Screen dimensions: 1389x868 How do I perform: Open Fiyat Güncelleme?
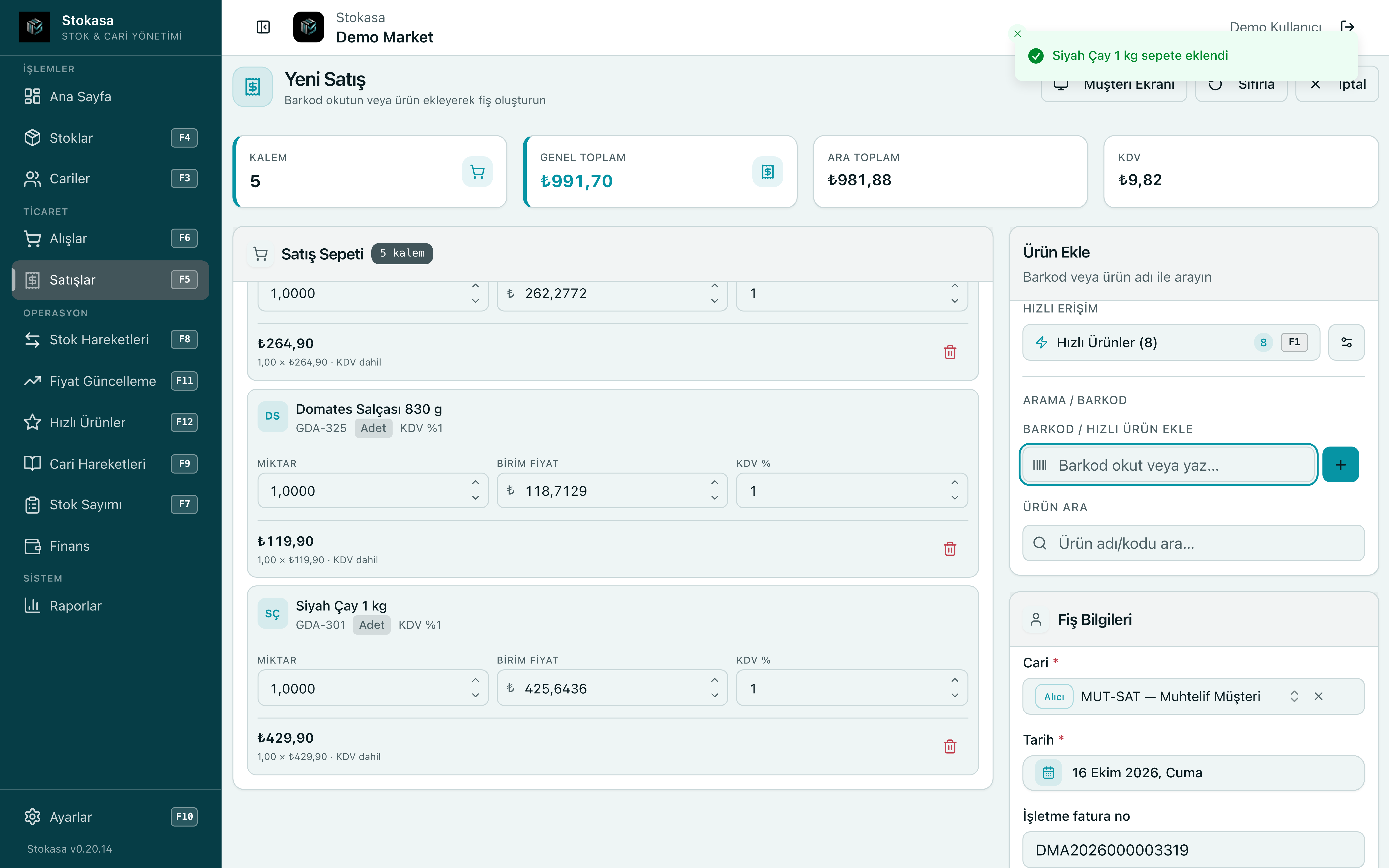tap(110, 381)
